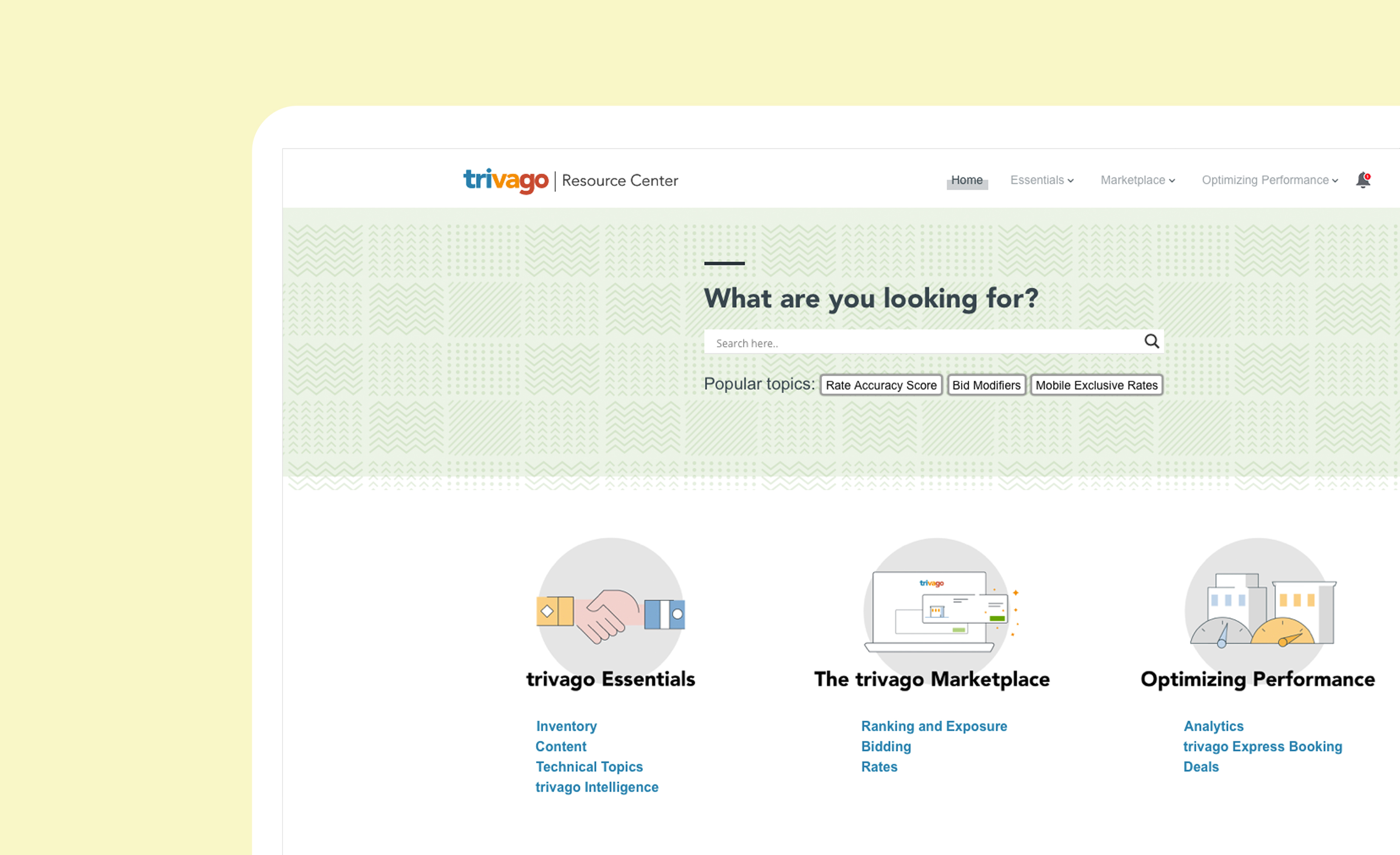Viewport: 1400px width, 855px height.
Task: Select the Mobile Exclusive Rates topic
Action: coord(1096,385)
